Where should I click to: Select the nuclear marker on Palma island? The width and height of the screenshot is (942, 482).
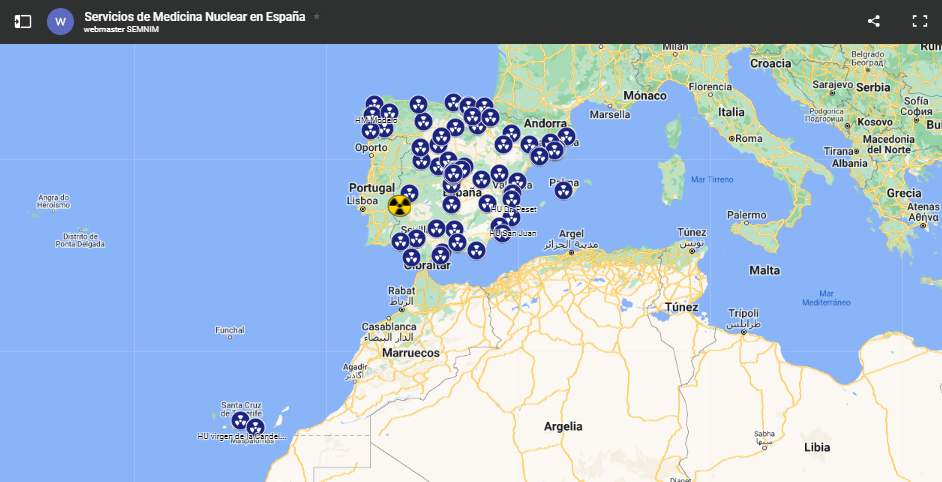[x=564, y=190]
